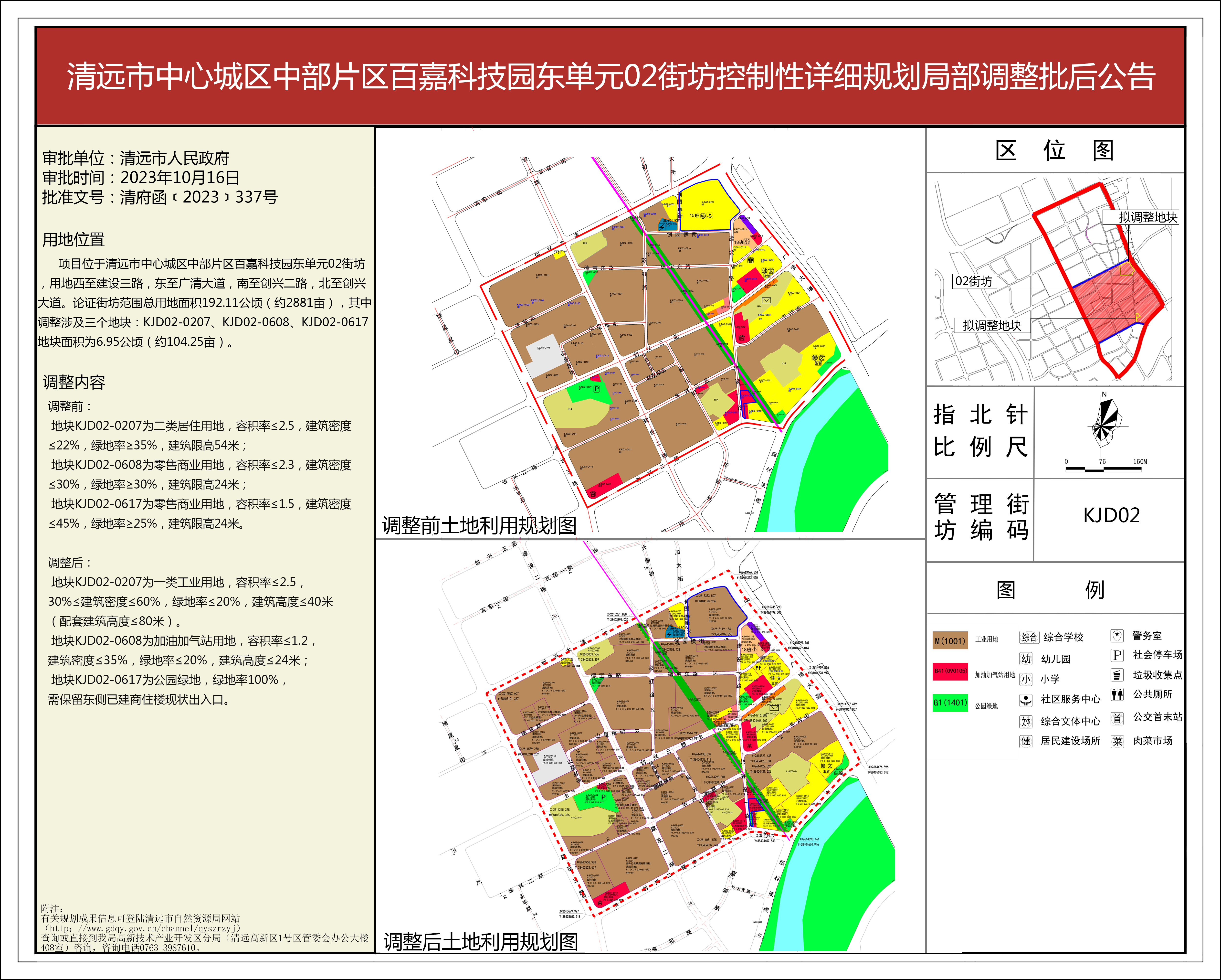Click the 警务室 star legend icon

[x=1117, y=636]
